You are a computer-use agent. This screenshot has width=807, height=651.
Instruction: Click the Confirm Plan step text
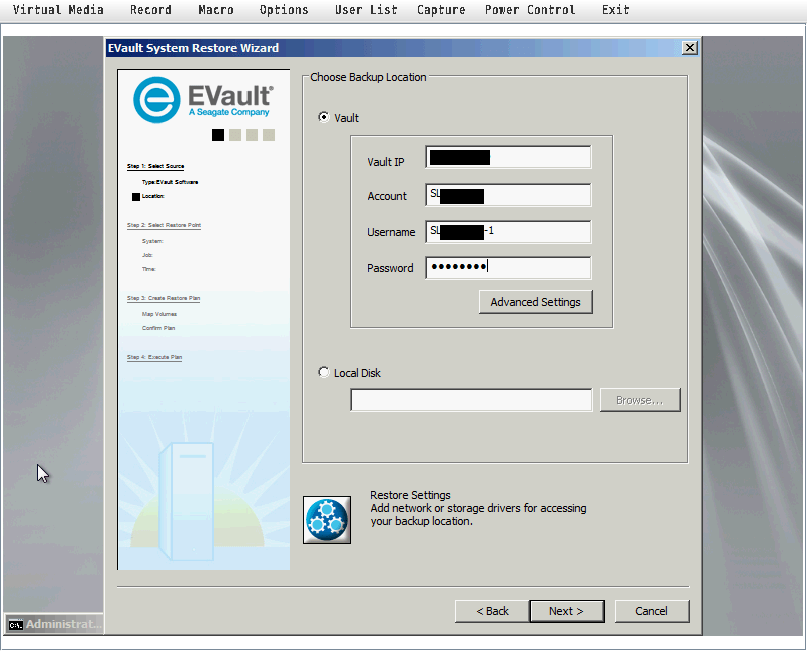159,328
